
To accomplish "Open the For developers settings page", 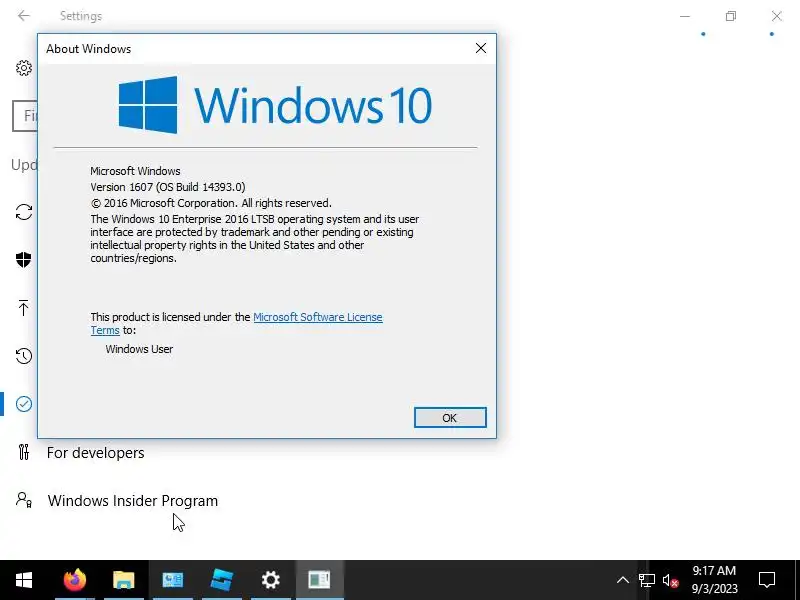I will click(x=95, y=453).
